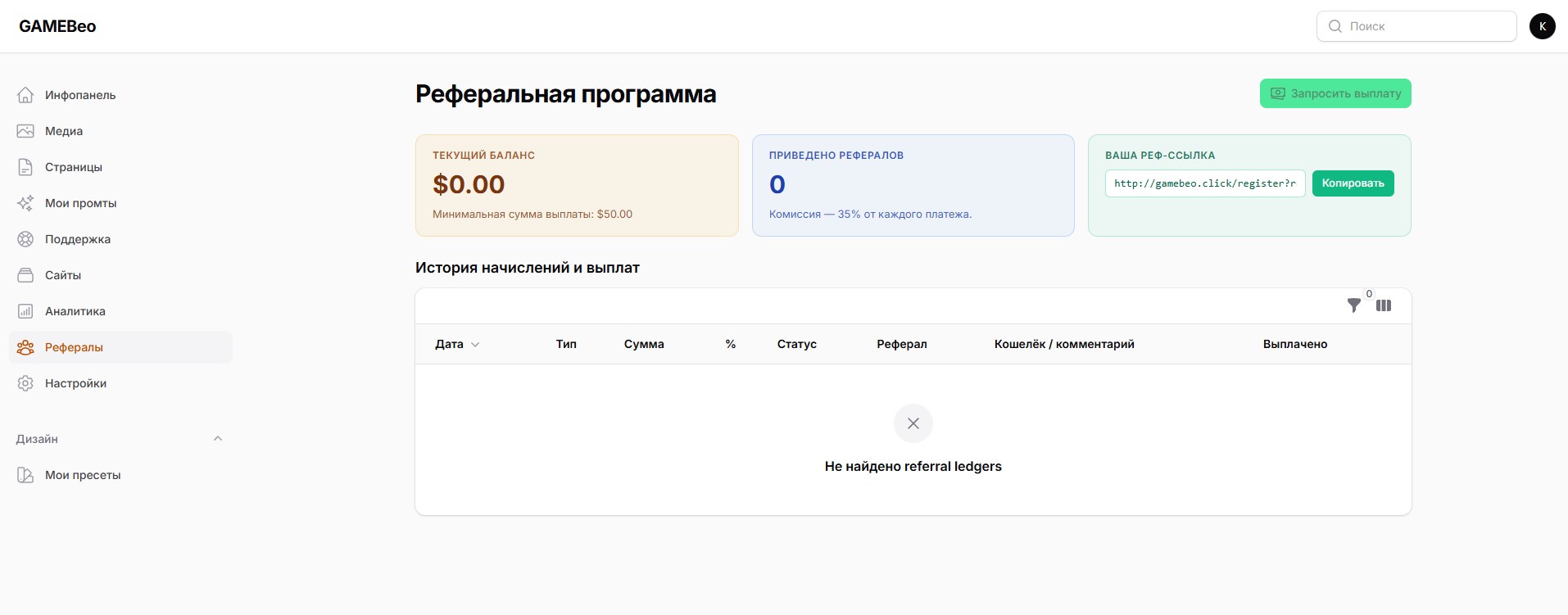Click История начислений и выплат heading
The height and width of the screenshot is (615, 1568).
pos(528,268)
